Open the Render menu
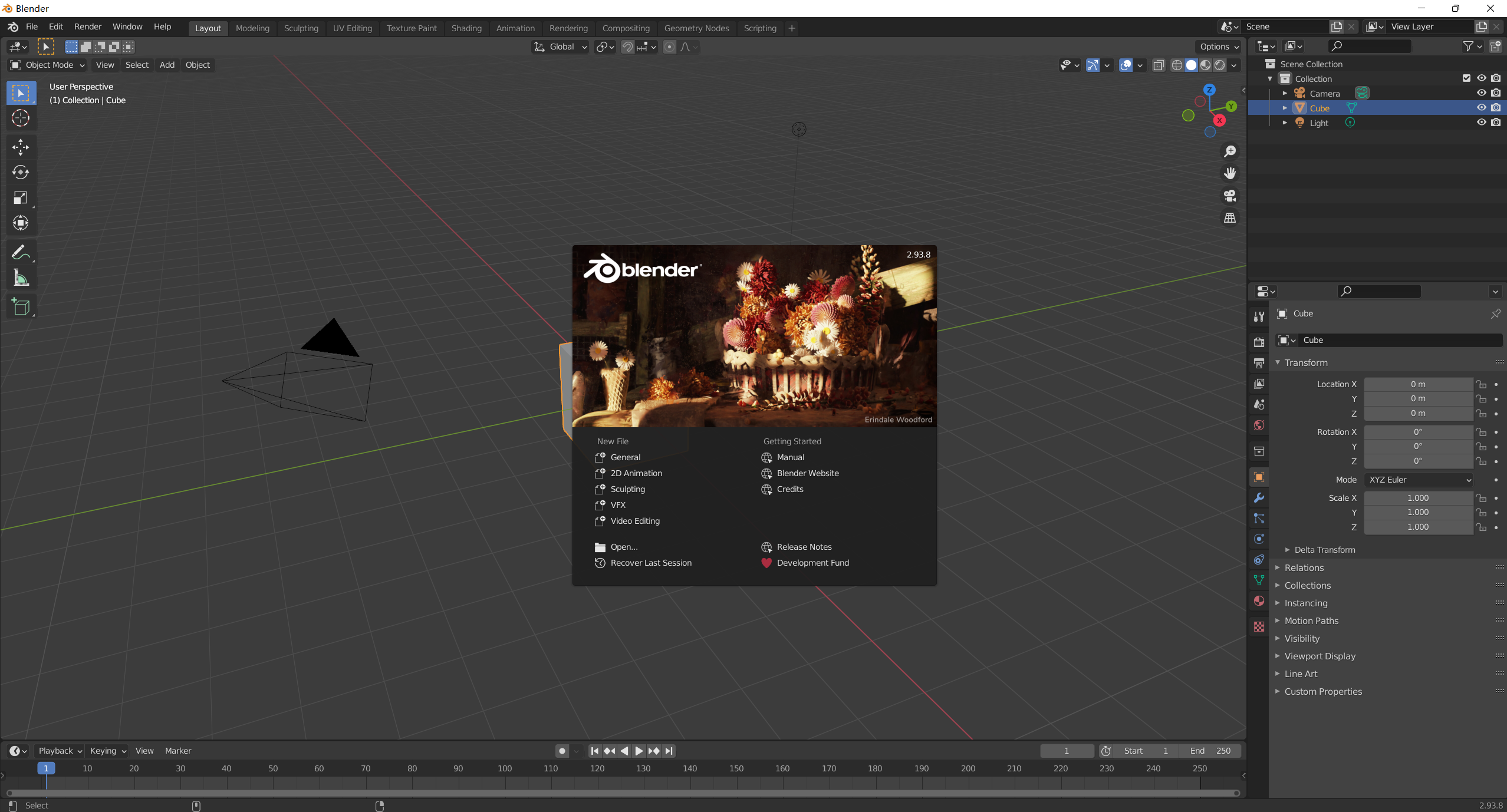Screen dimensions: 1507x812 click(x=88, y=27)
